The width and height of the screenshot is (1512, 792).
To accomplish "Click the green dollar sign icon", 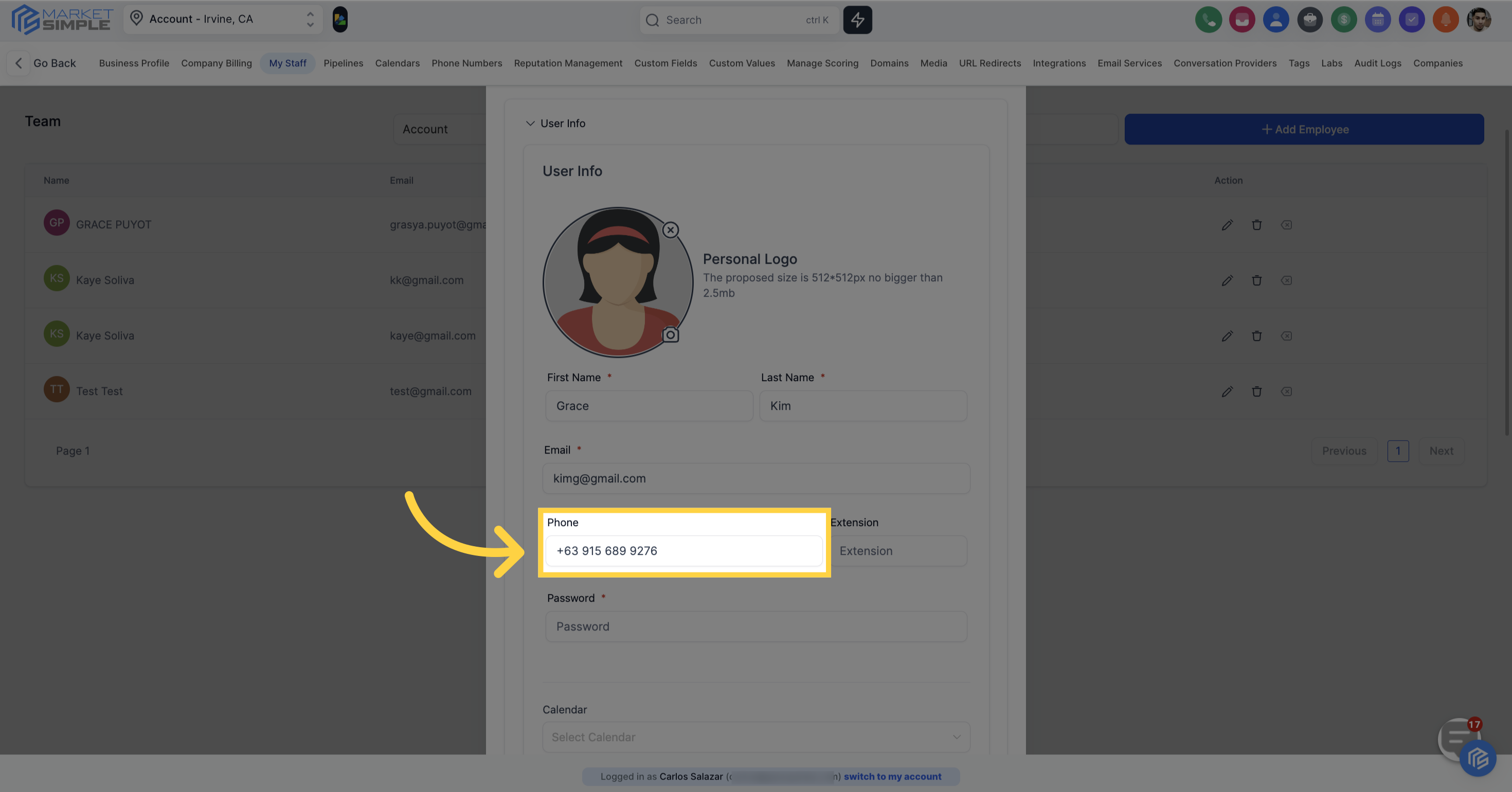I will 1343,20.
